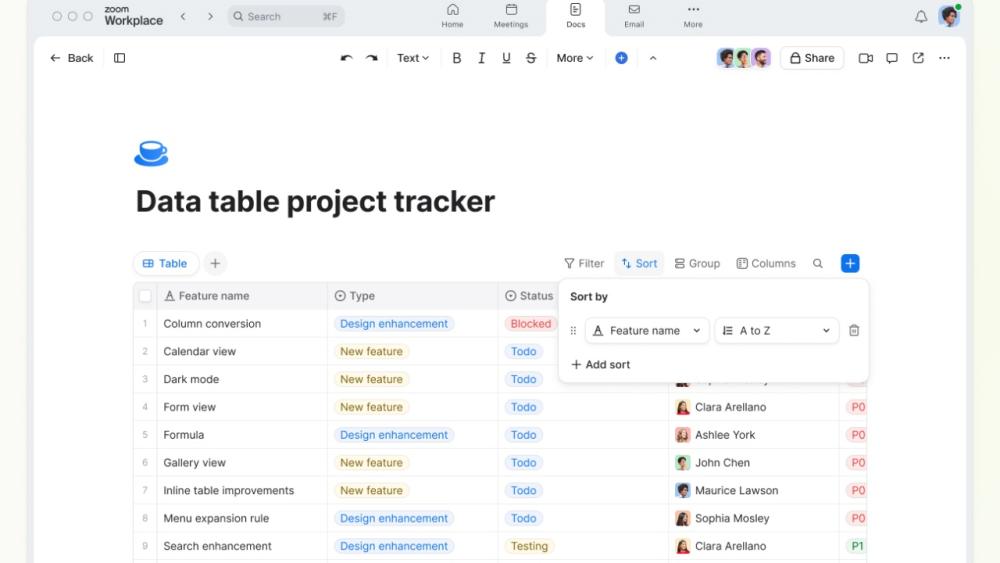Click Add sort in the sort panel
Screen dimensions: 1000x563
point(601,365)
